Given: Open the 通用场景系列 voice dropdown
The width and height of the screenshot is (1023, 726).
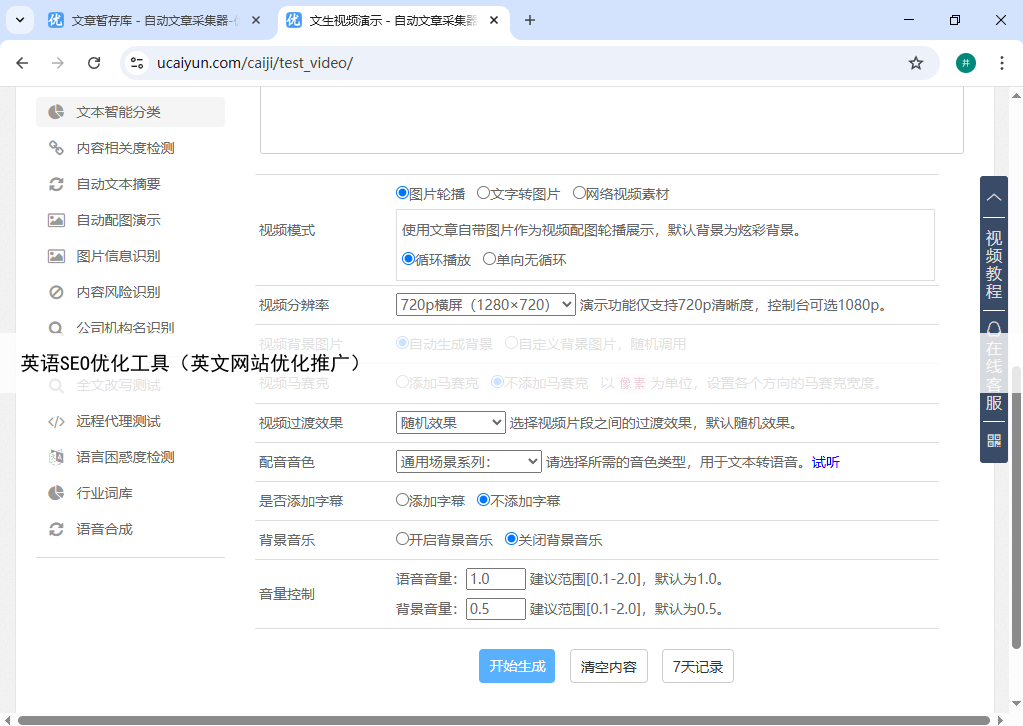Looking at the screenshot, I should [468, 462].
